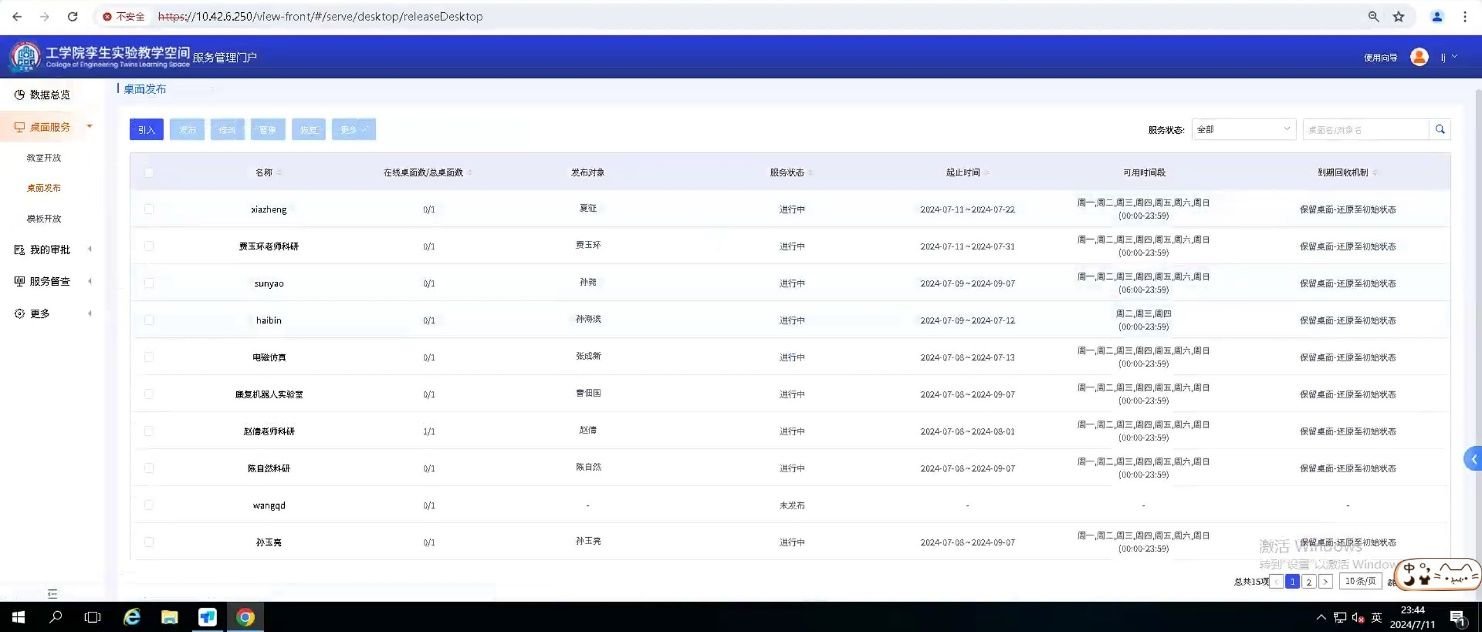The image size is (1482, 632).
Task: Open the 使用向导 link in header
Action: pos(1380,58)
